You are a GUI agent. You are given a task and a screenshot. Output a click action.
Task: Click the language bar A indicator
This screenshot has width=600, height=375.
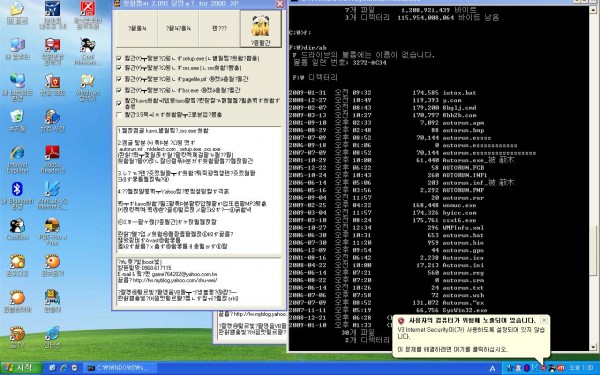click(x=492, y=368)
